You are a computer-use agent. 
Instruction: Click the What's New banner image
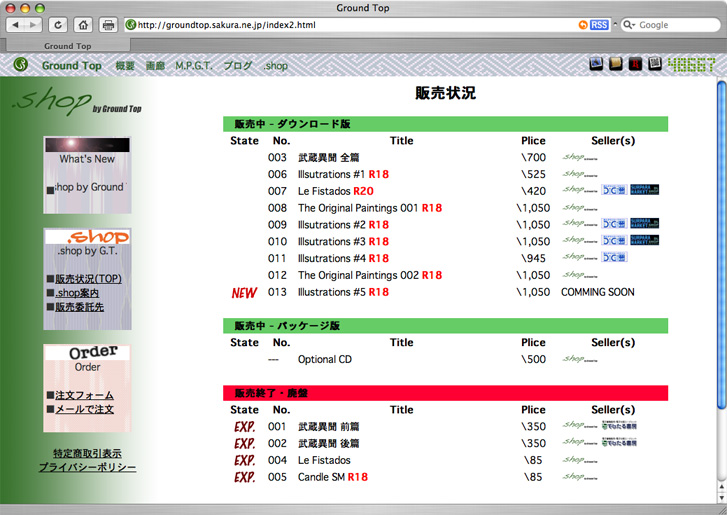pyautogui.click(x=87, y=145)
